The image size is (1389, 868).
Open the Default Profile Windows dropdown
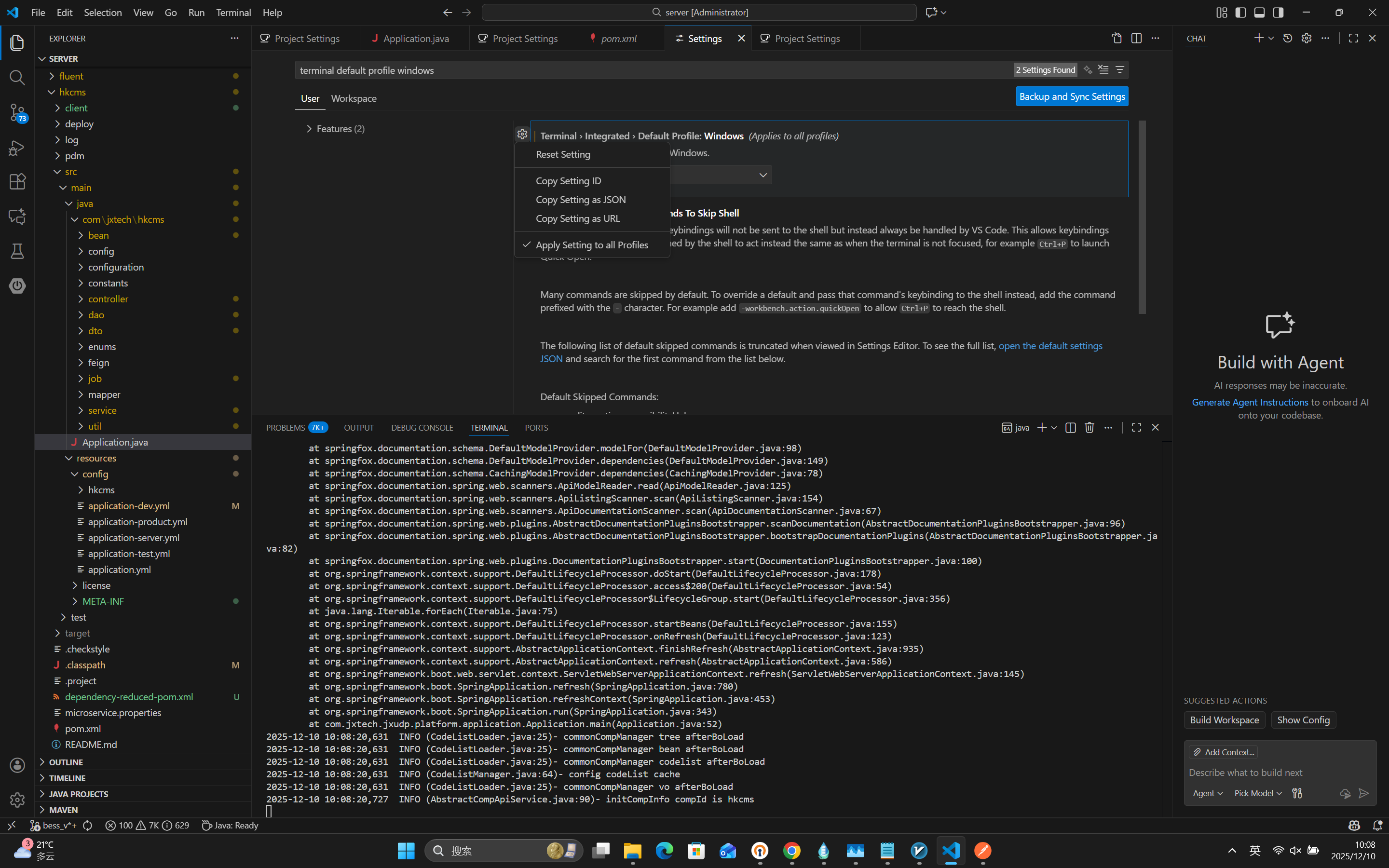pyautogui.click(x=762, y=175)
